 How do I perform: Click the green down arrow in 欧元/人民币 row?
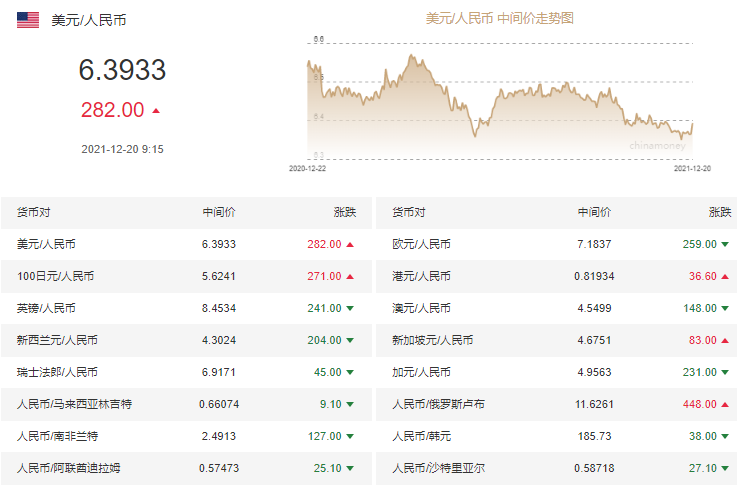click(725, 244)
